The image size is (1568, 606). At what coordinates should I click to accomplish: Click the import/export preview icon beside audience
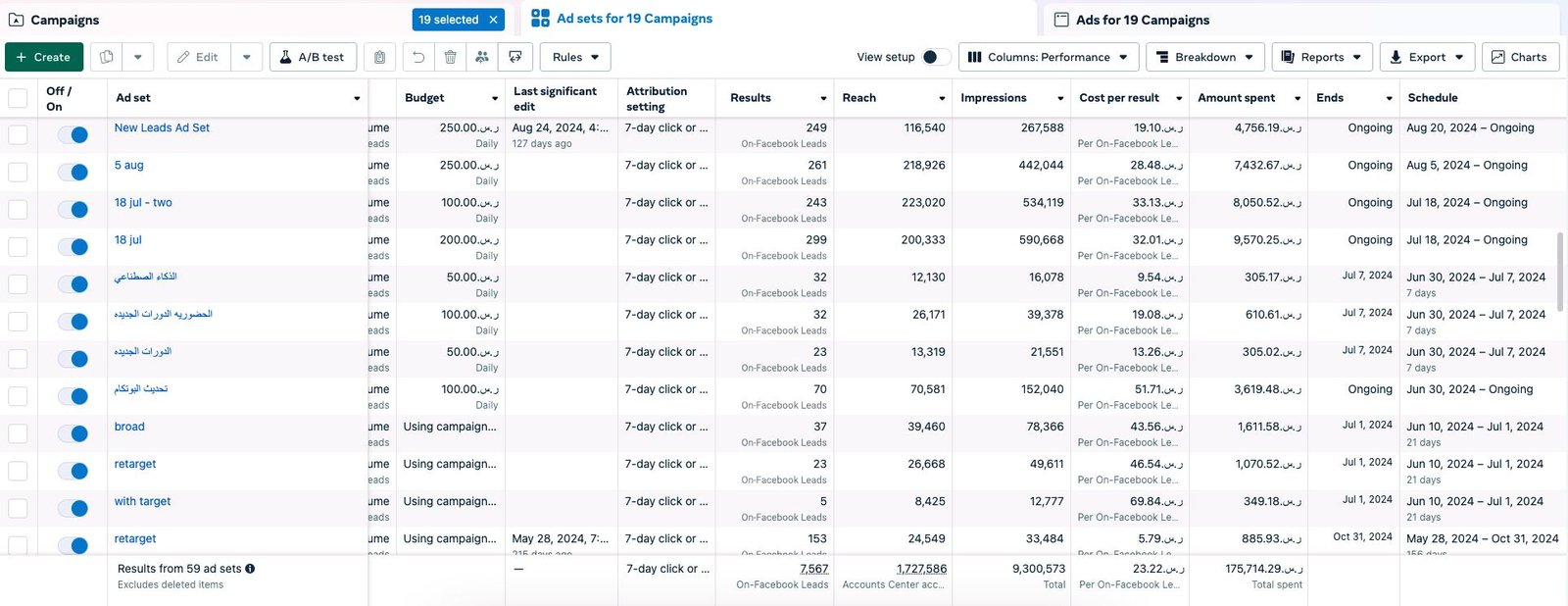(x=515, y=57)
